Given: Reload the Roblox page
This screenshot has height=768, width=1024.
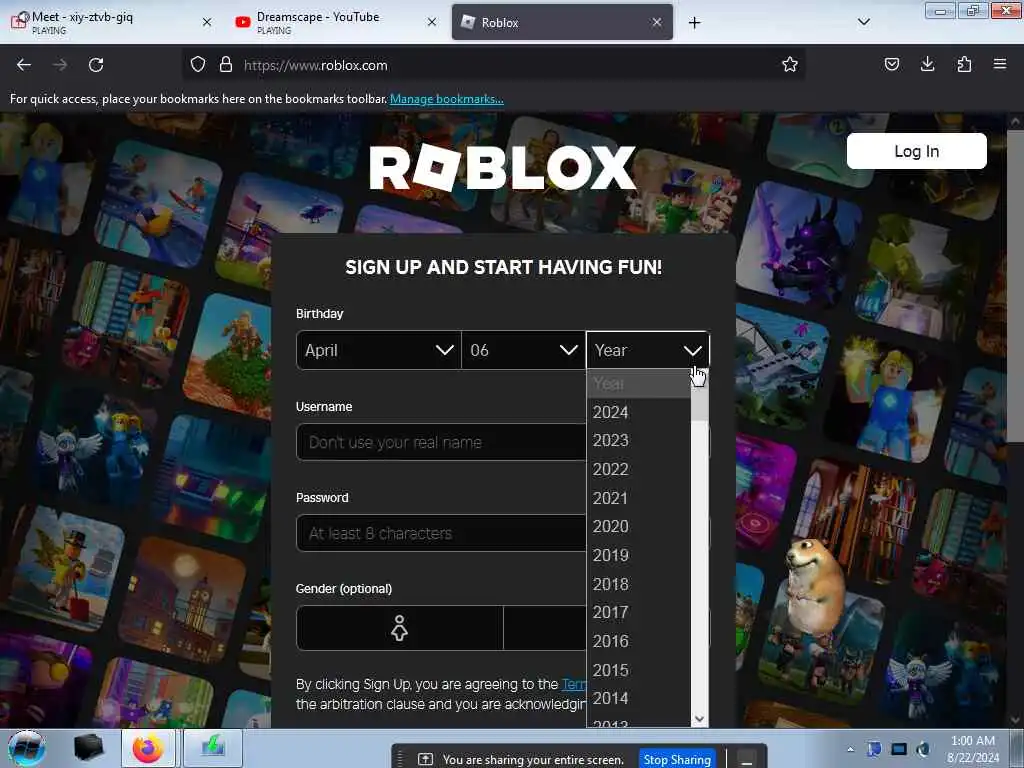Looking at the screenshot, I should click(x=96, y=65).
